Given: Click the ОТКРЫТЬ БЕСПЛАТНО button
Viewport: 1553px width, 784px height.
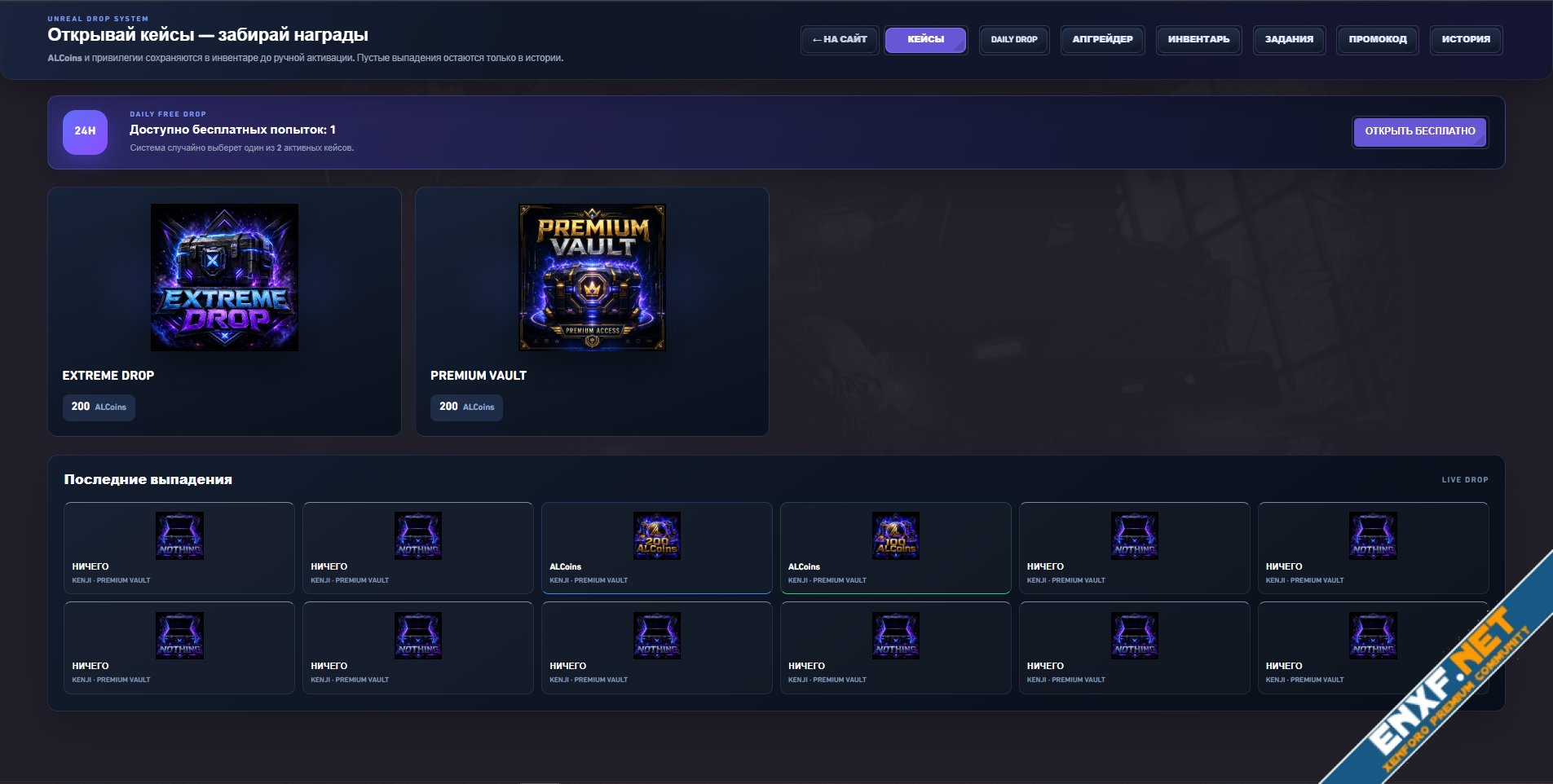Looking at the screenshot, I should click(x=1420, y=131).
